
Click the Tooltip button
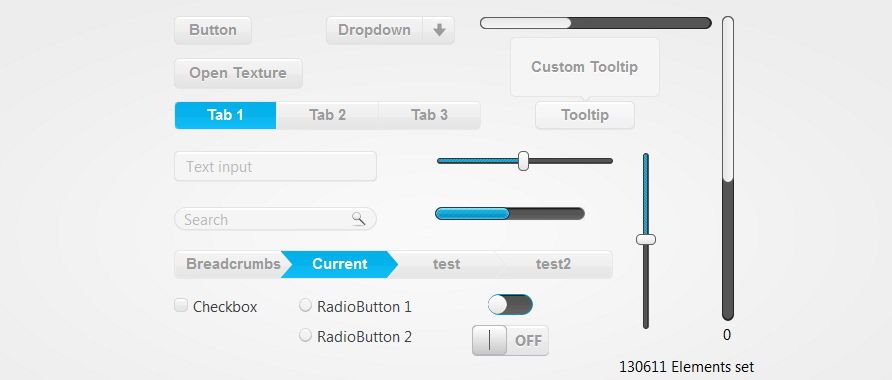point(585,115)
